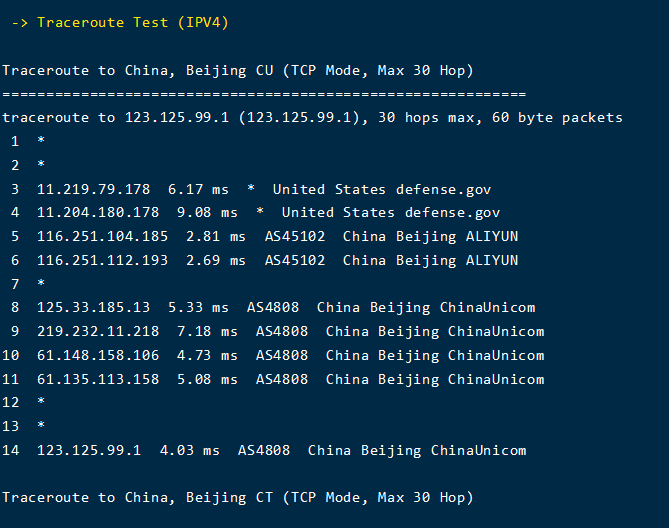Click the 'Traceroute Test (IPV4)' heading
The width and height of the screenshot is (669, 528).
click(133, 23)
